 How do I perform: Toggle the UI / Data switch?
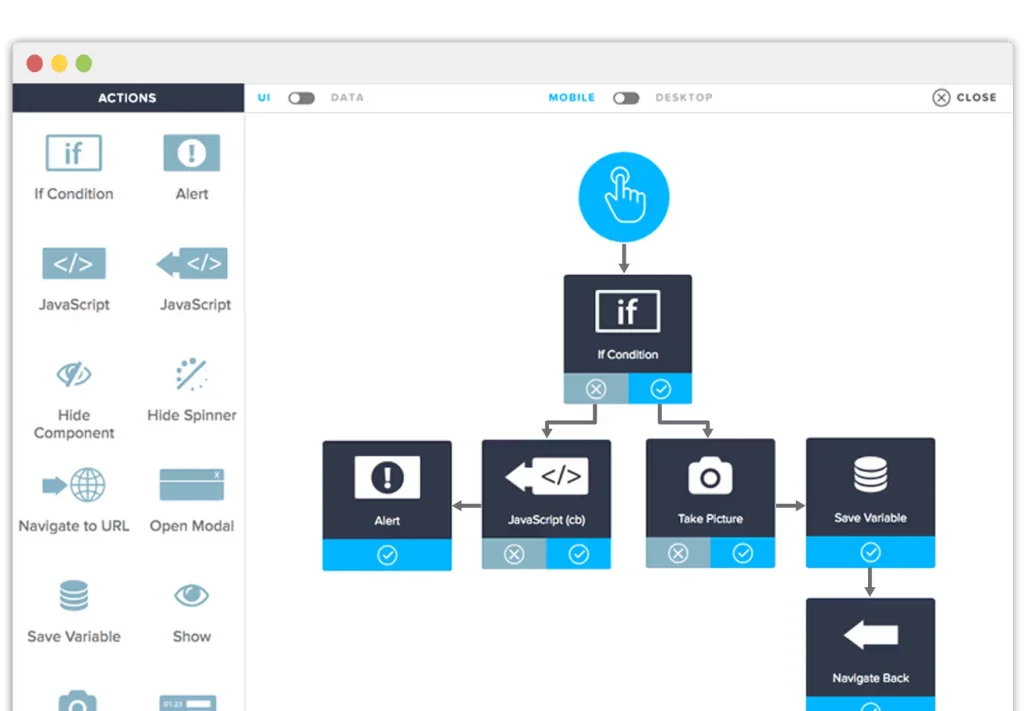point(301,98)
